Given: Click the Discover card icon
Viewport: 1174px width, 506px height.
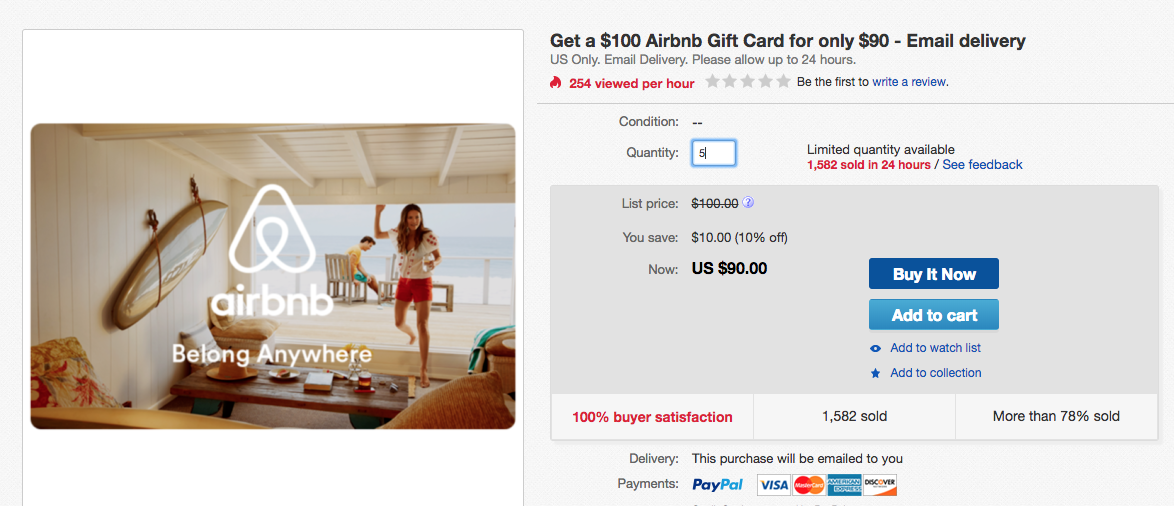Looking at the screenshot, I should [880, 485].
